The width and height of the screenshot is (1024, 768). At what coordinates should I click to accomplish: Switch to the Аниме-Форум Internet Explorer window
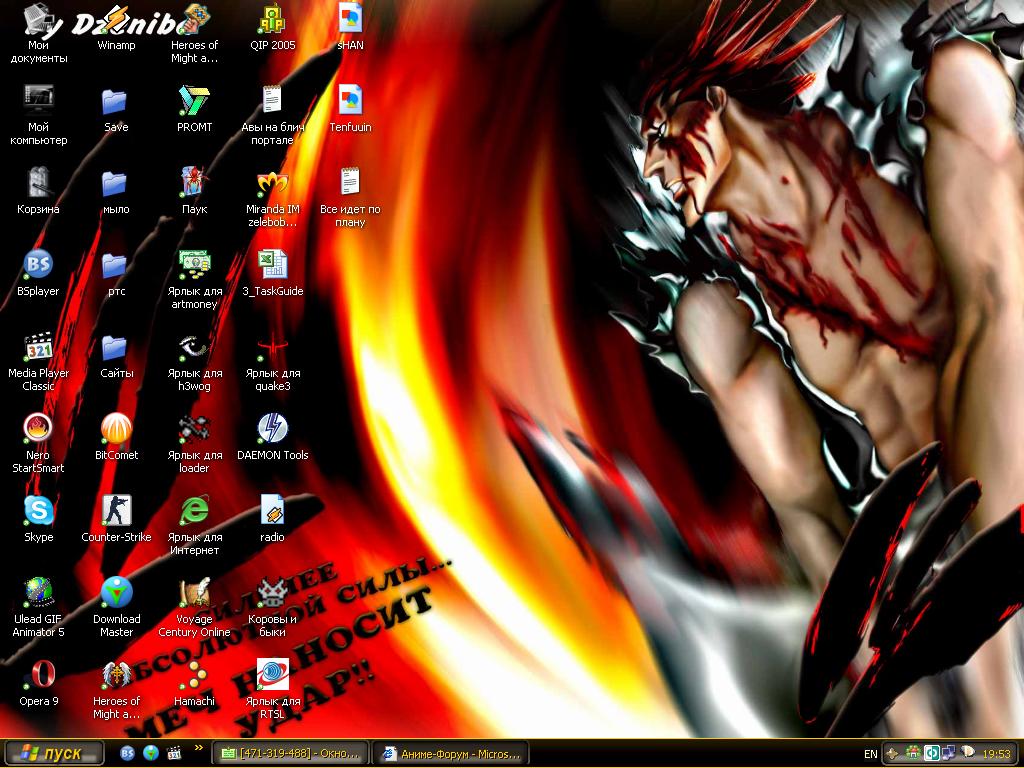tap(451, 754)
